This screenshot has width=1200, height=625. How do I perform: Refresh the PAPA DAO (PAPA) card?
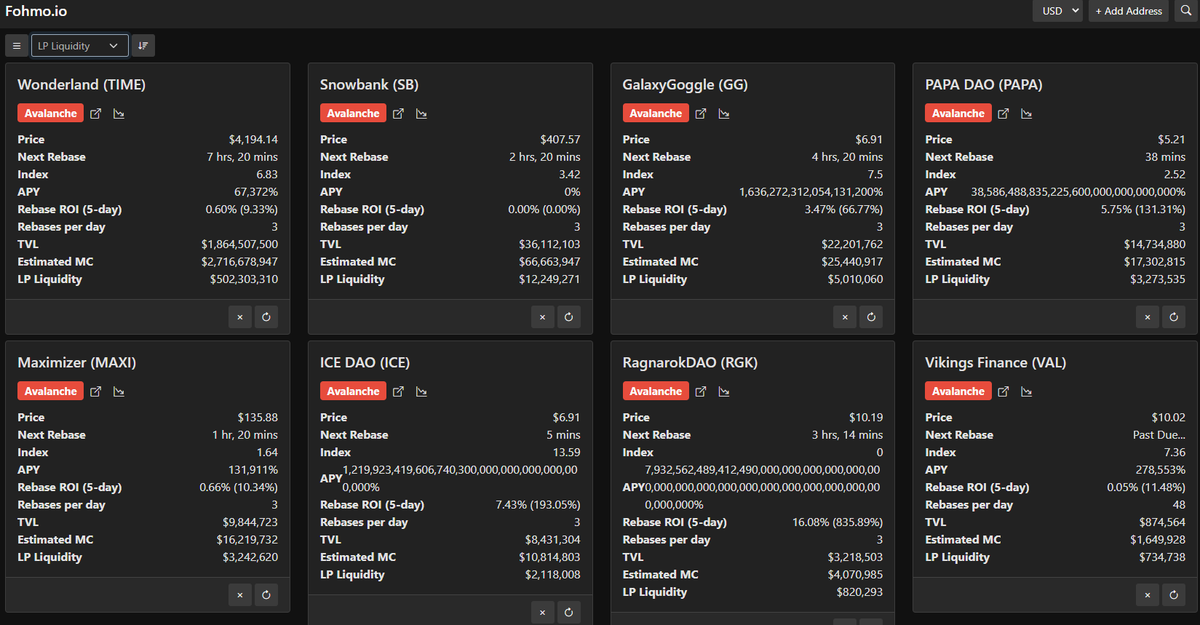click(1174, 317)
